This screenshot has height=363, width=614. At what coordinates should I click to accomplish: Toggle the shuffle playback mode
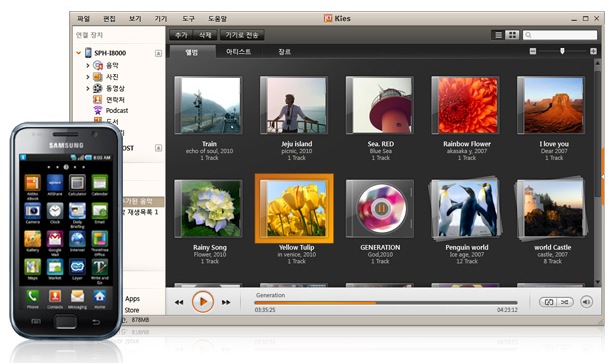pos(565,302)
